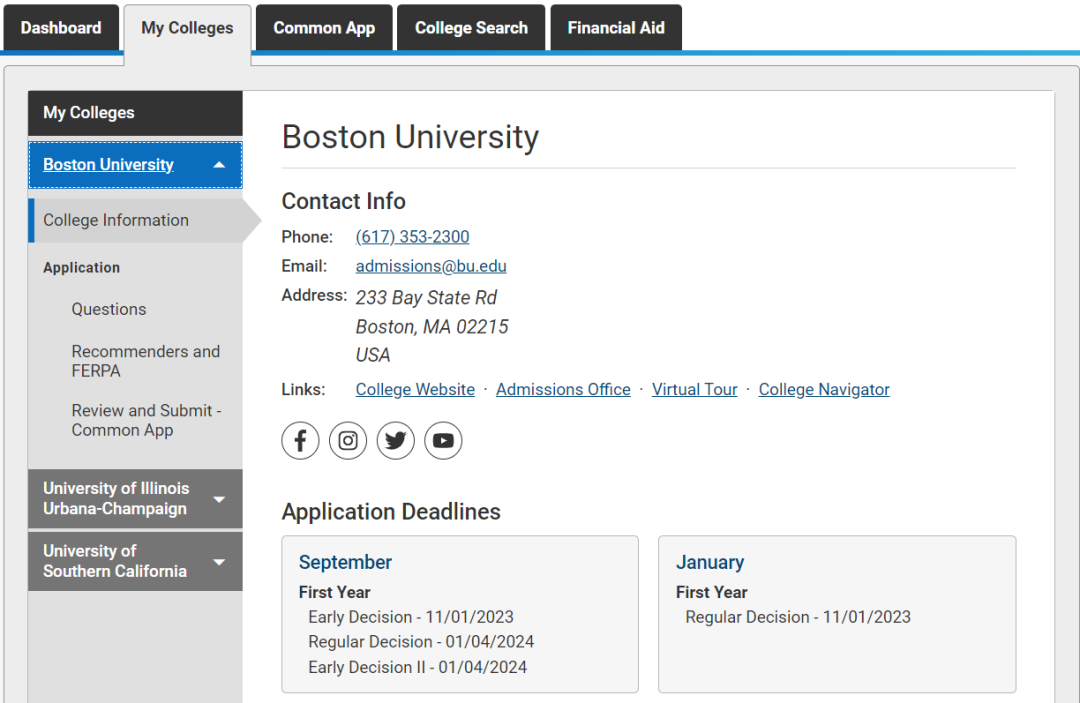This screenshot has width=1080, height=703.
Task: Open Recommenders and FERPA section
Action: 145,361
